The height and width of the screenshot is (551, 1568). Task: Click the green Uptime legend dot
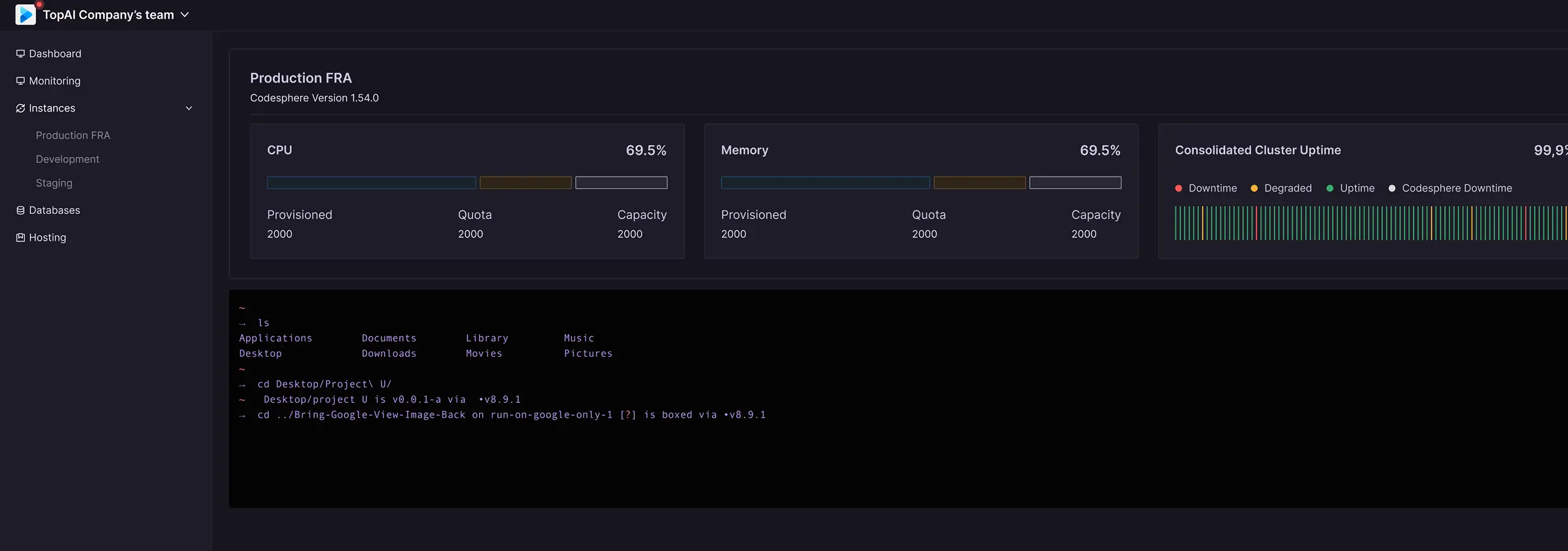coord(1329,188)
